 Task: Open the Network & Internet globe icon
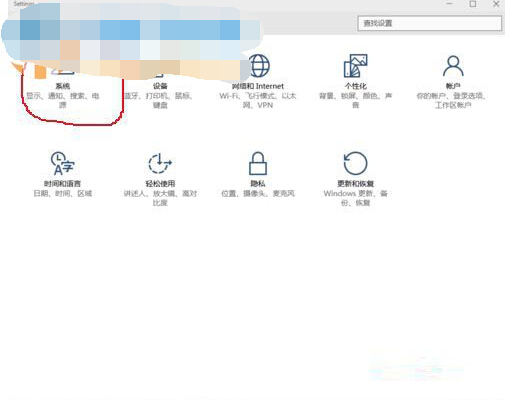(x=260, y=66)
